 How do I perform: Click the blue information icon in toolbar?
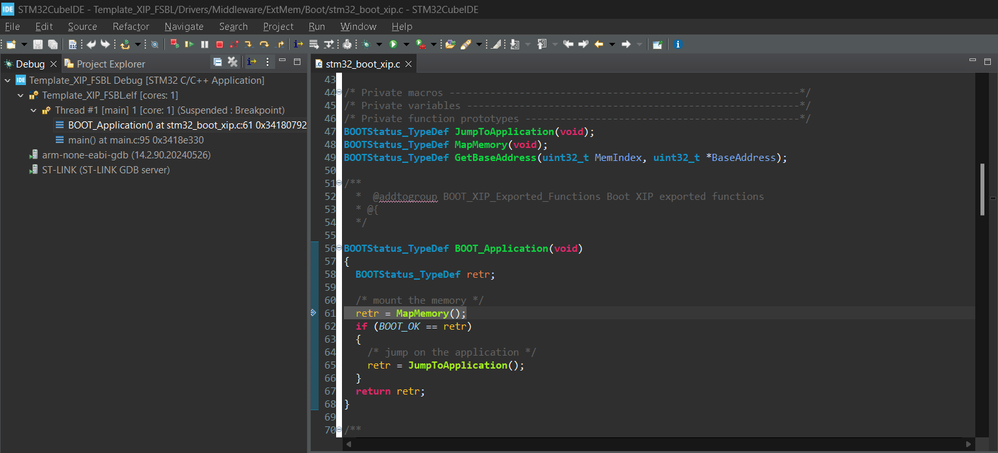tap(679, 44)
